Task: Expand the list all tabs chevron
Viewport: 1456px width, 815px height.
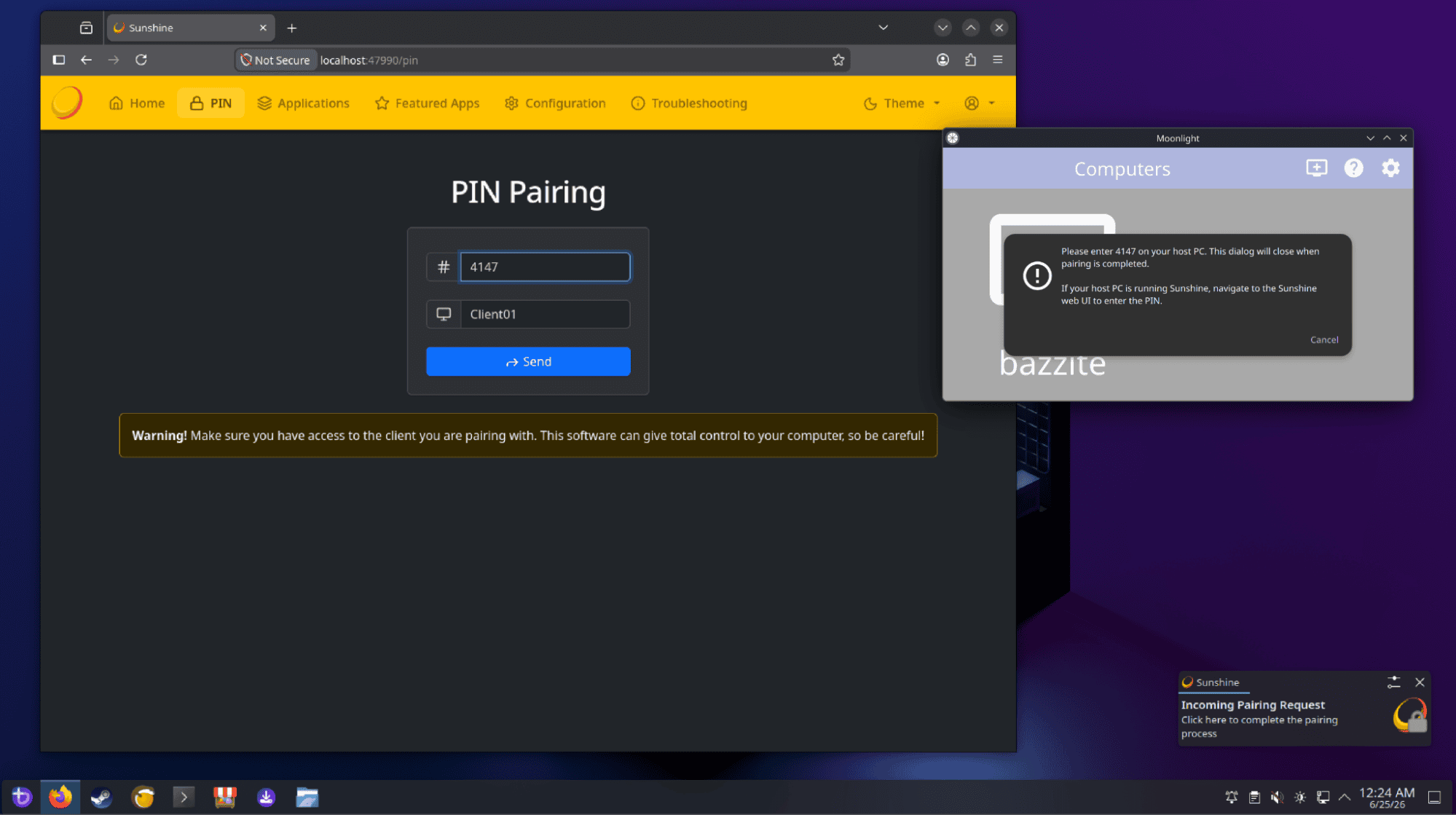Action: click(883, 28)
